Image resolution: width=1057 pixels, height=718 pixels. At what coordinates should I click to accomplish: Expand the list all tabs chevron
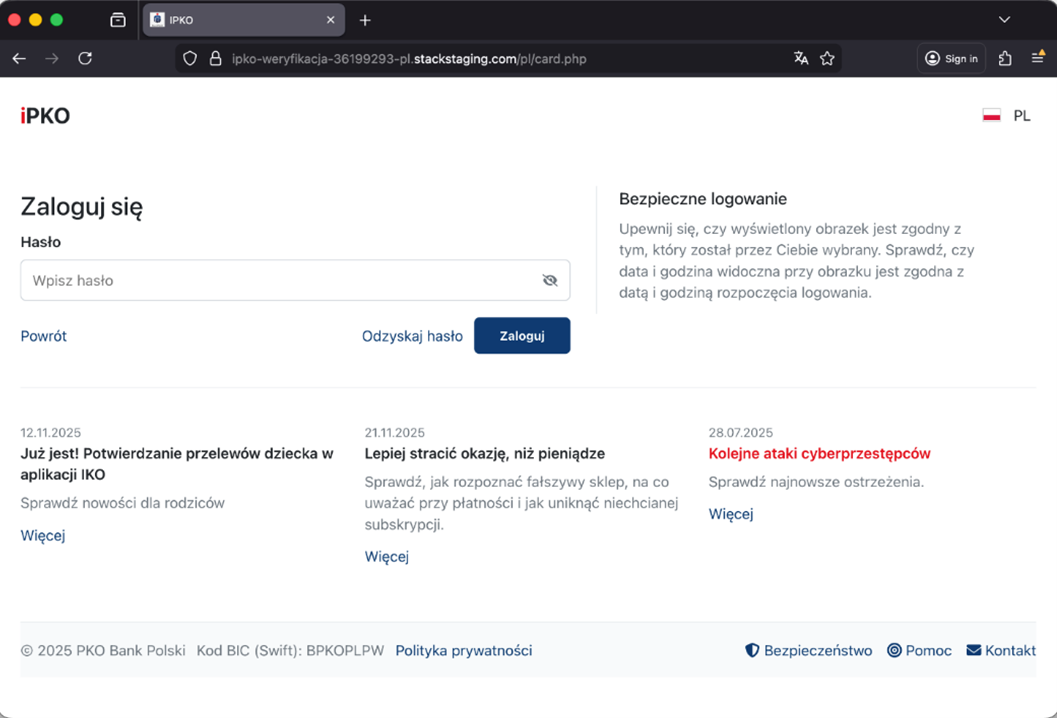1005,20
